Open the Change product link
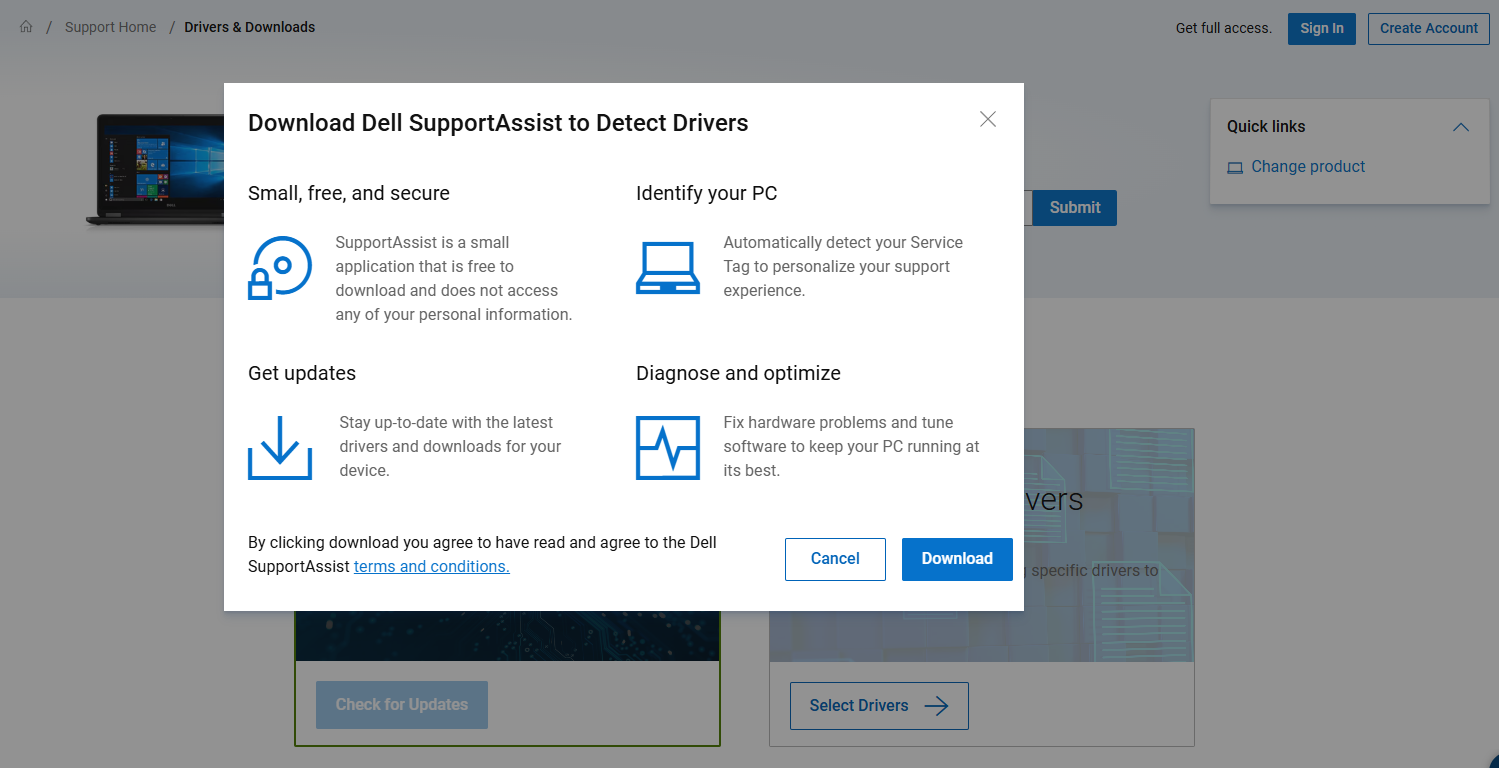This screenshot has height=768, width=1499. (1308, 167)
